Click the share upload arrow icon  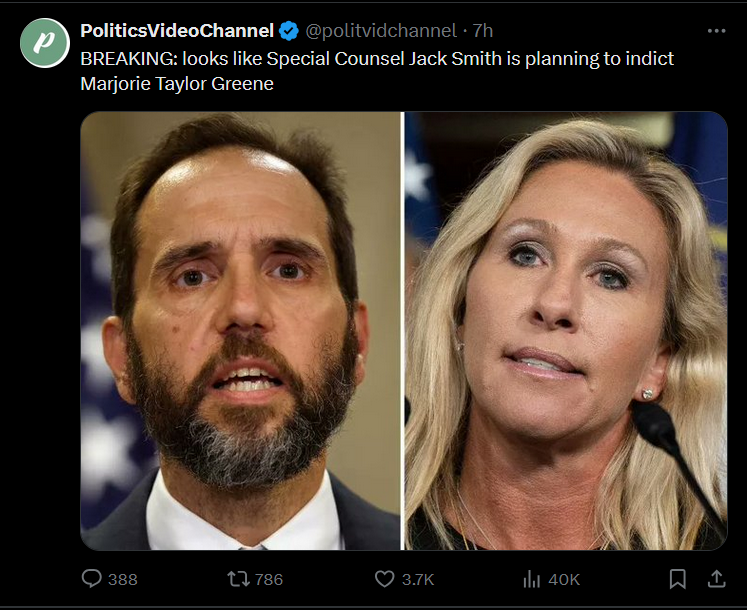point(716,579)
